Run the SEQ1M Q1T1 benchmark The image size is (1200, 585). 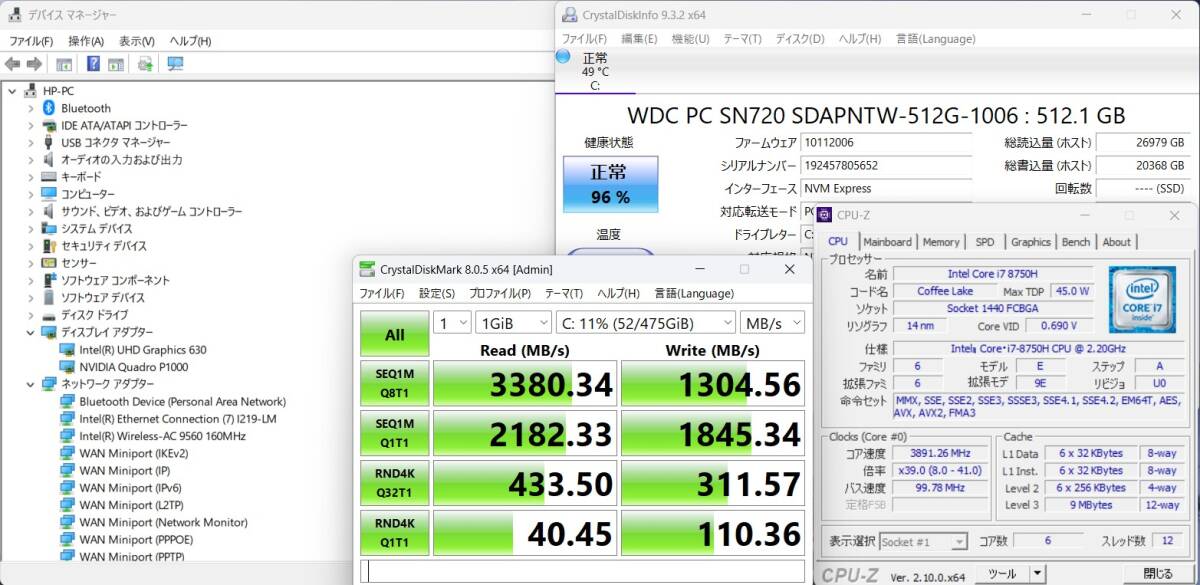coord(395,435)
